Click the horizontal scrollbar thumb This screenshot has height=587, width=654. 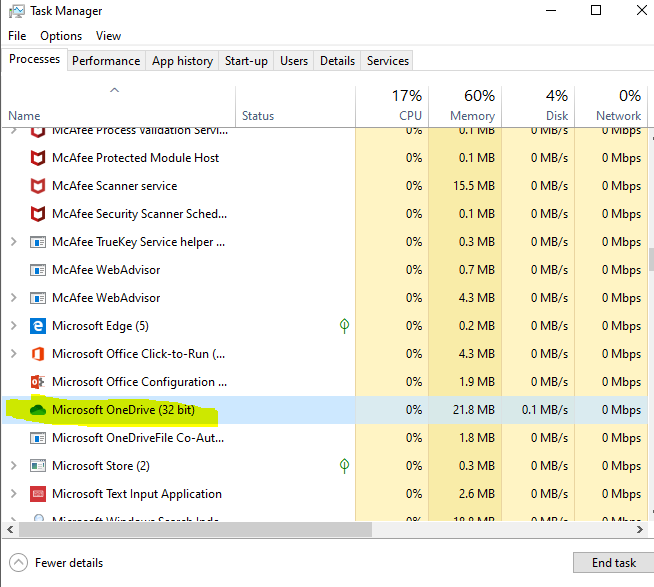coord(195,529)
